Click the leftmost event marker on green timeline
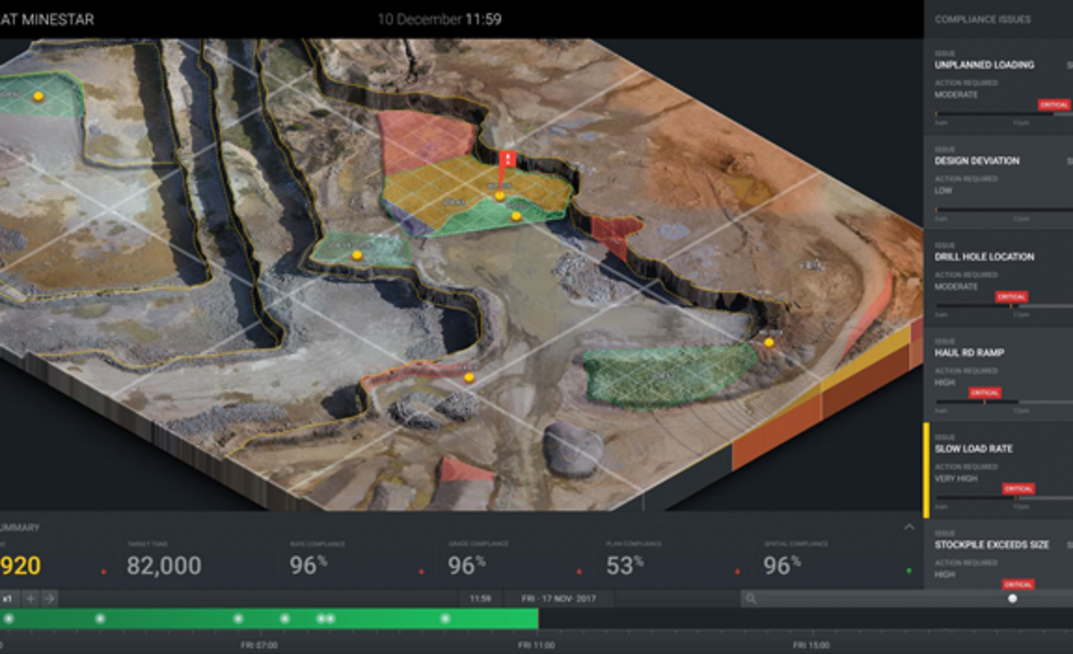This screenshot has width=1073, height=654. (x=9, y=619)
